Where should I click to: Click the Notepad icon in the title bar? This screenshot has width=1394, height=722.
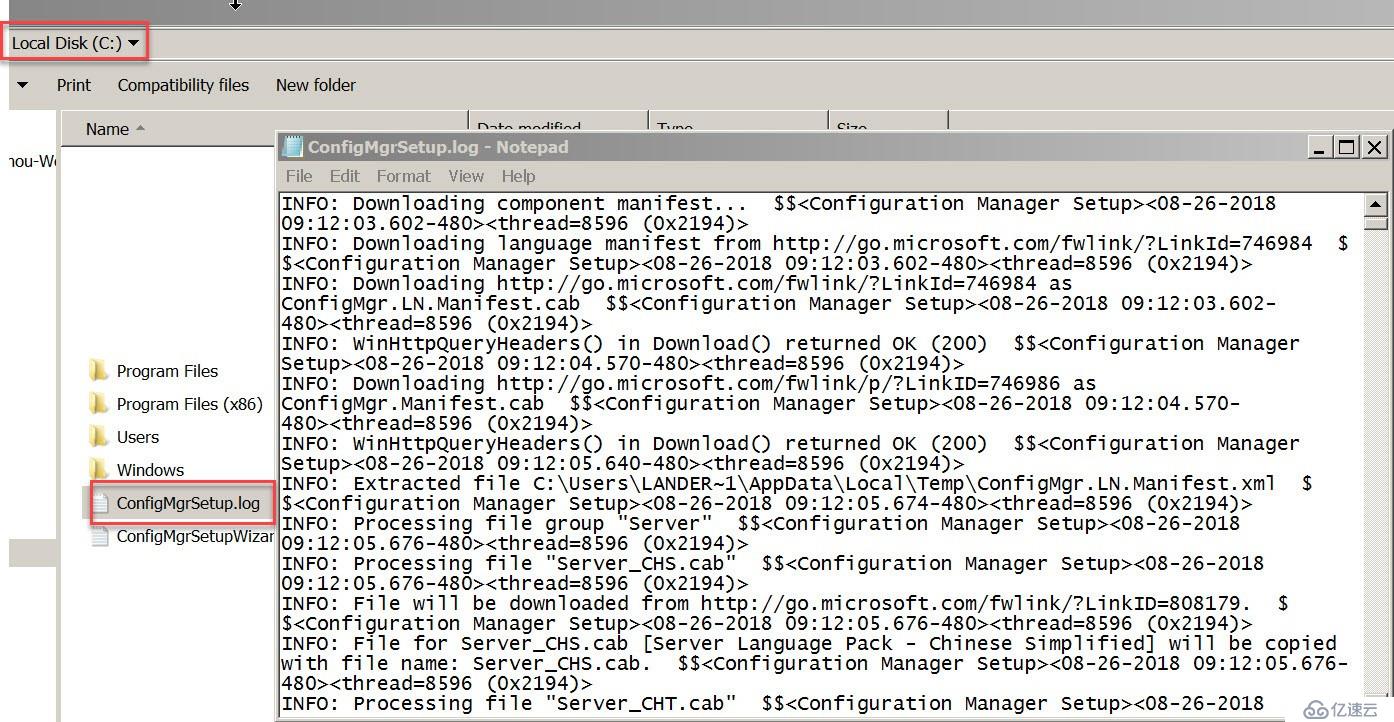[293, 147]
